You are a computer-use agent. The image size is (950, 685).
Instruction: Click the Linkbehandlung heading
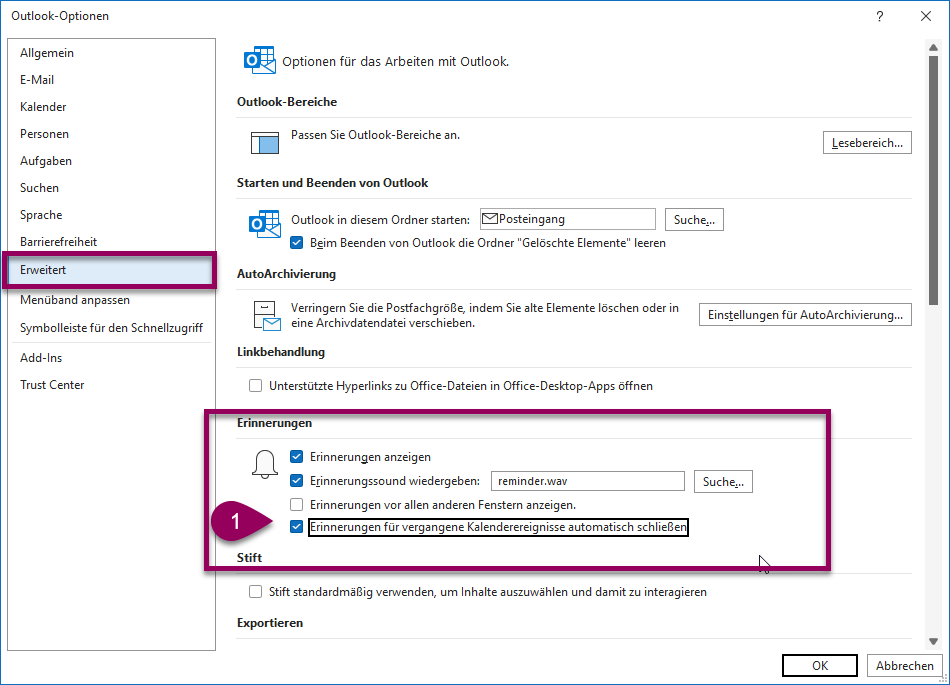(281, 352)
